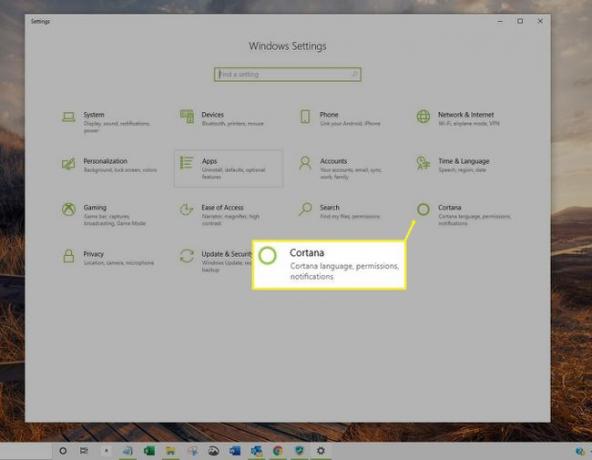Open the Cortana tile in the settings grid
The width and height of the screenshot is (592, 460).
[x=464, y=215]
